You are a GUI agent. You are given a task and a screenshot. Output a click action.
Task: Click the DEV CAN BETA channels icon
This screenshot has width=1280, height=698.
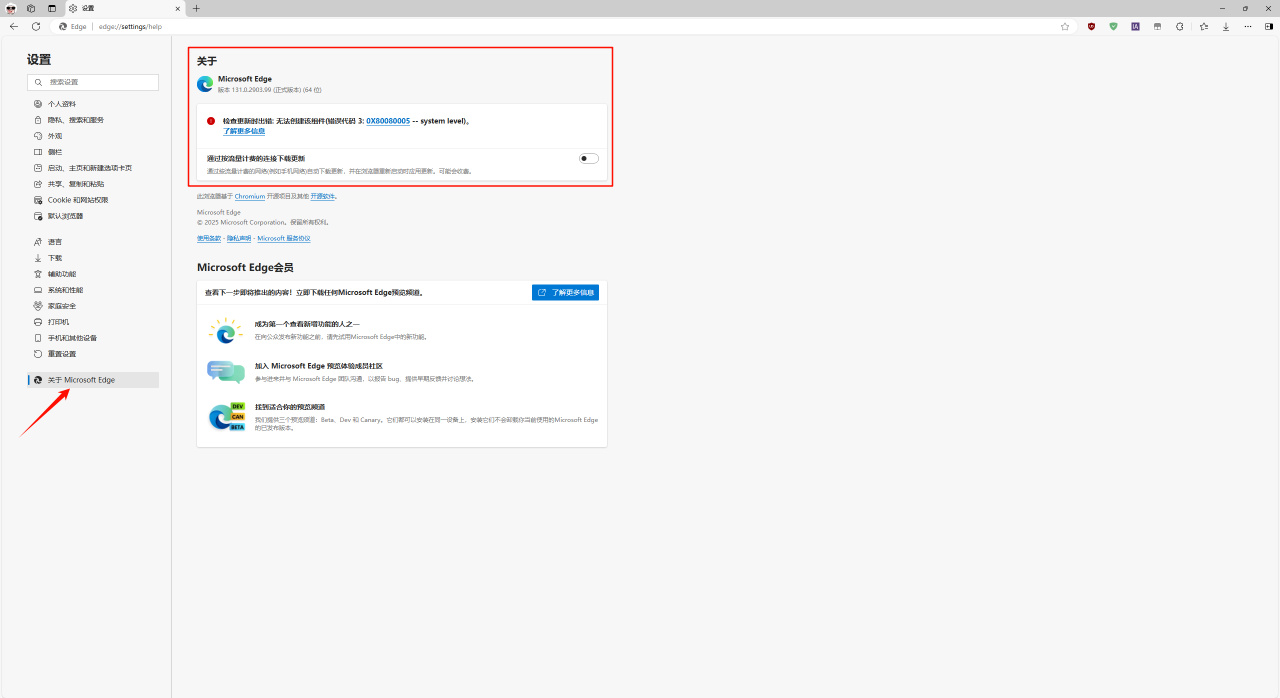(226, 417)
